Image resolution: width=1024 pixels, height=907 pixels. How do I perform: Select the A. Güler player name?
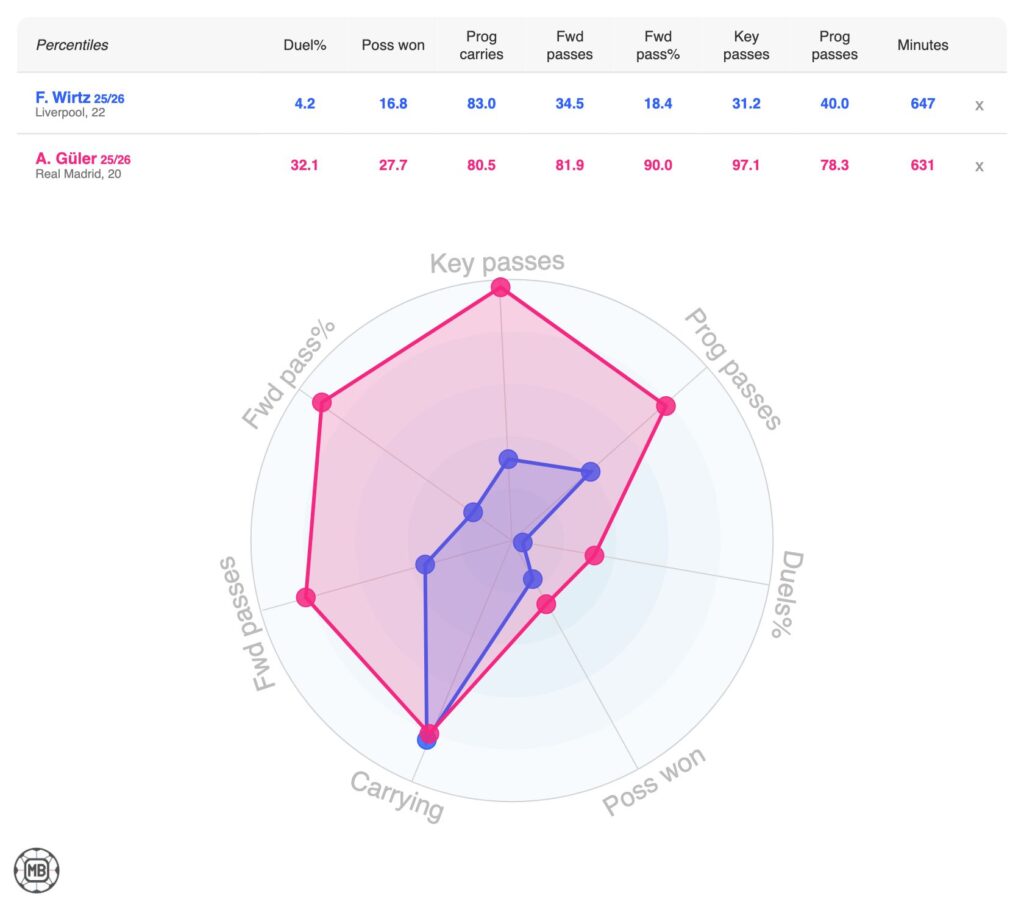[x=66, y=158]
